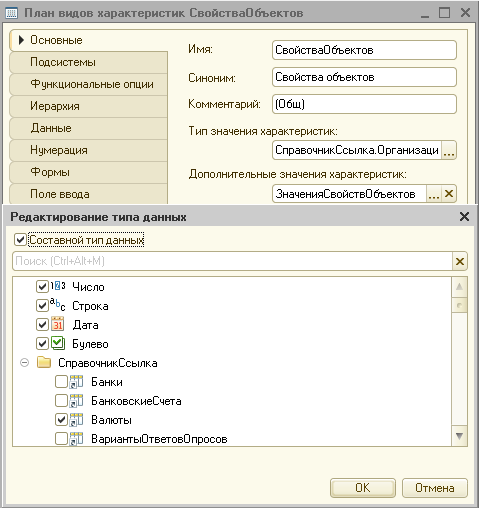Select the БанковскиеСчета row label
Viewport: 479px width, 508px height.
(136, 401)
